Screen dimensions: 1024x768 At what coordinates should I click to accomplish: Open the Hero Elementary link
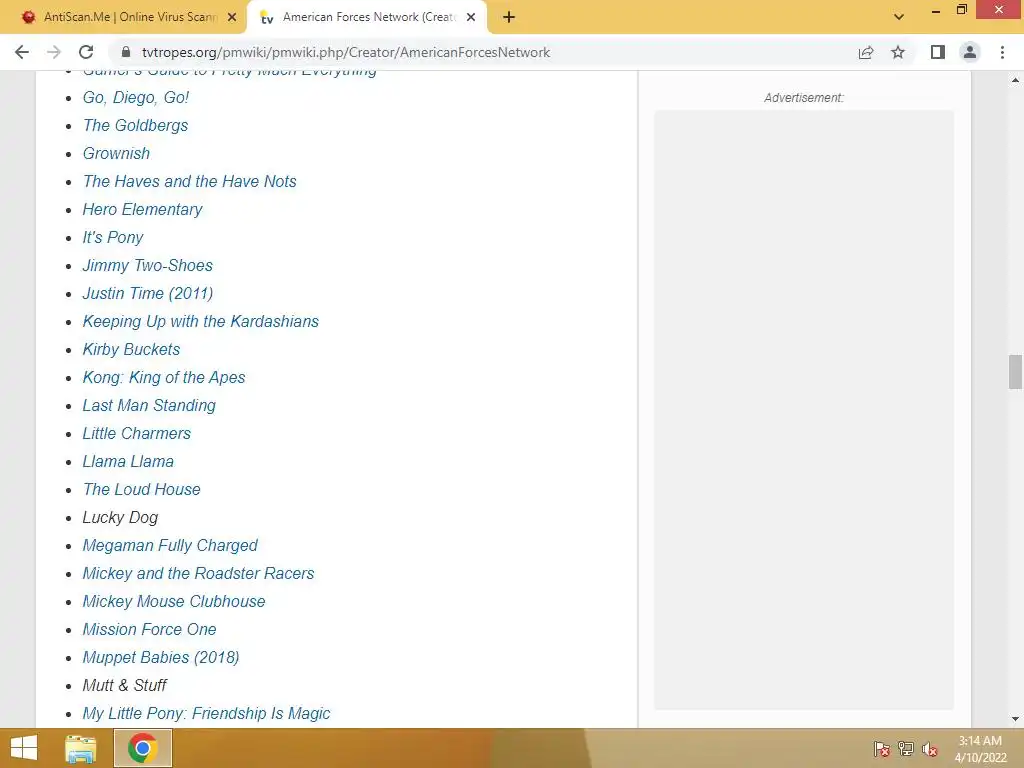[x=142, y=210]
